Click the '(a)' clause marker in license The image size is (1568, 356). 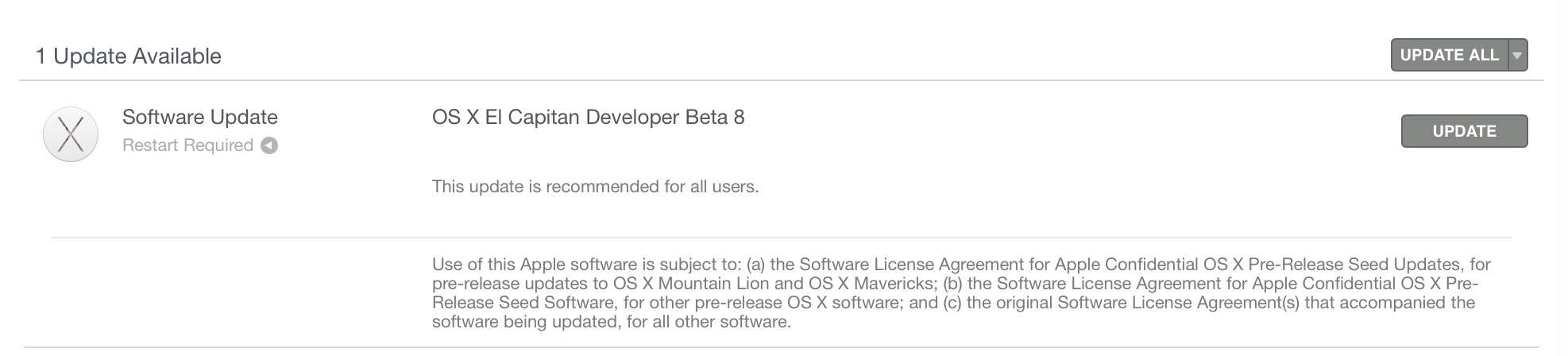click(755, 265)
